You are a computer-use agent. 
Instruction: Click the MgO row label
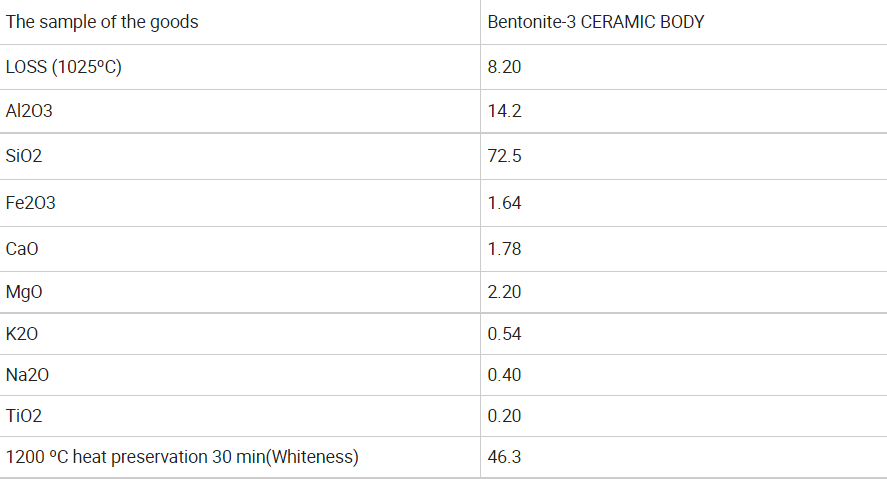pos(25,292)
